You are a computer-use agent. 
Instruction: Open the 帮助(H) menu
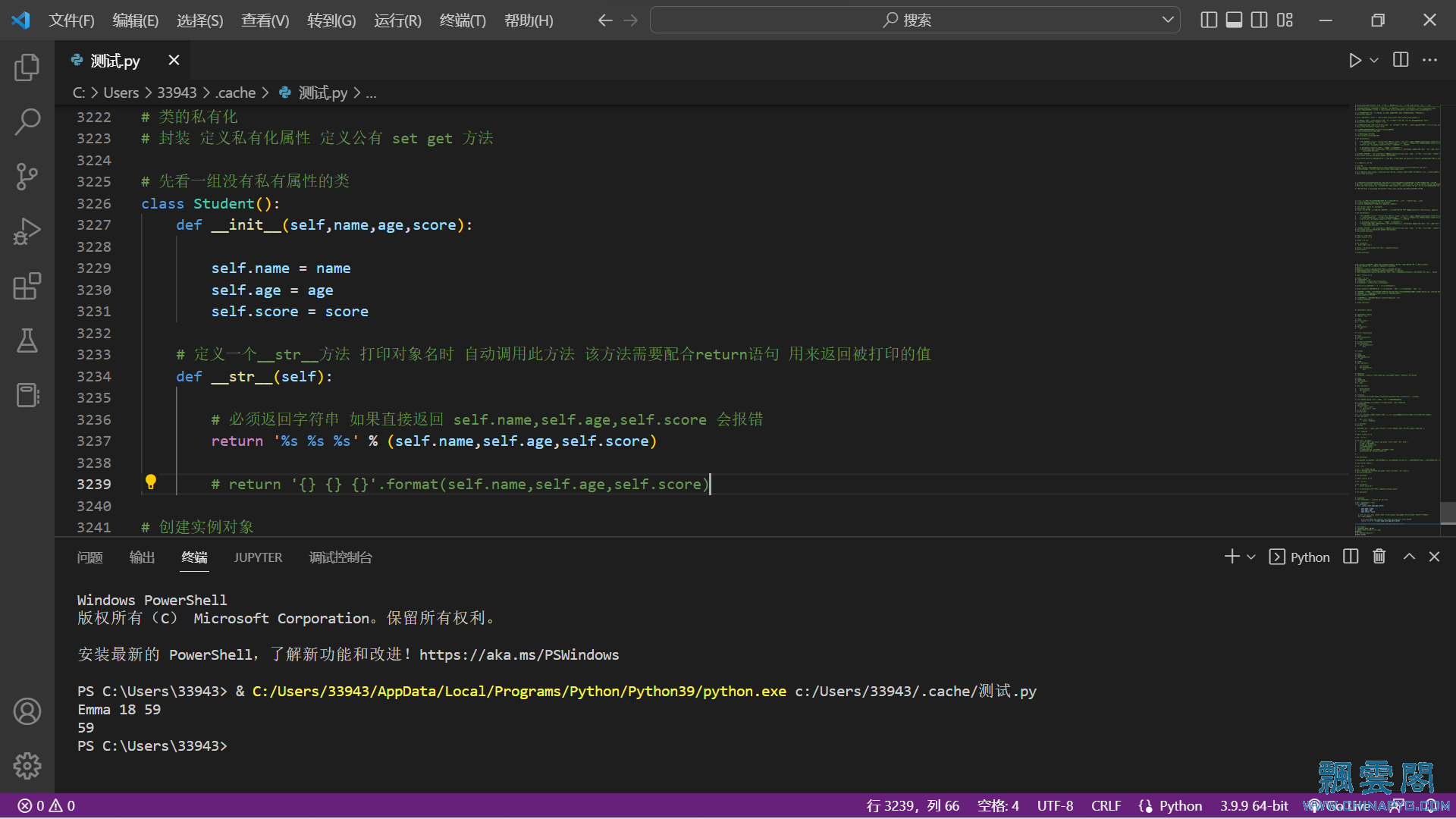pyautogui.click(x=529, y=20)
